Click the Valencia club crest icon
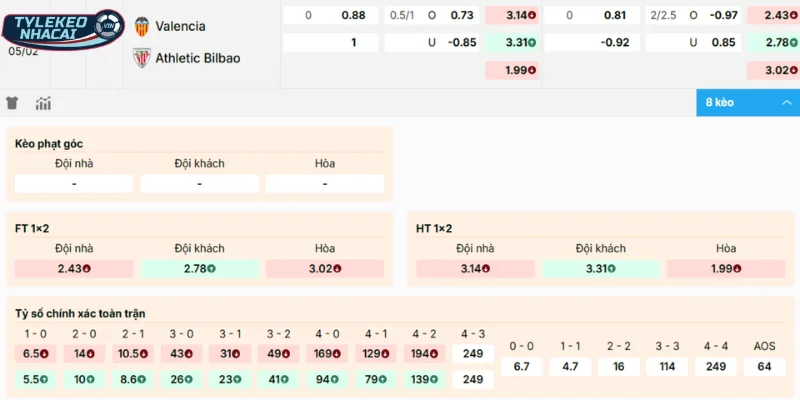The height and width of the screenshot is (400, 800). point(142,26)
